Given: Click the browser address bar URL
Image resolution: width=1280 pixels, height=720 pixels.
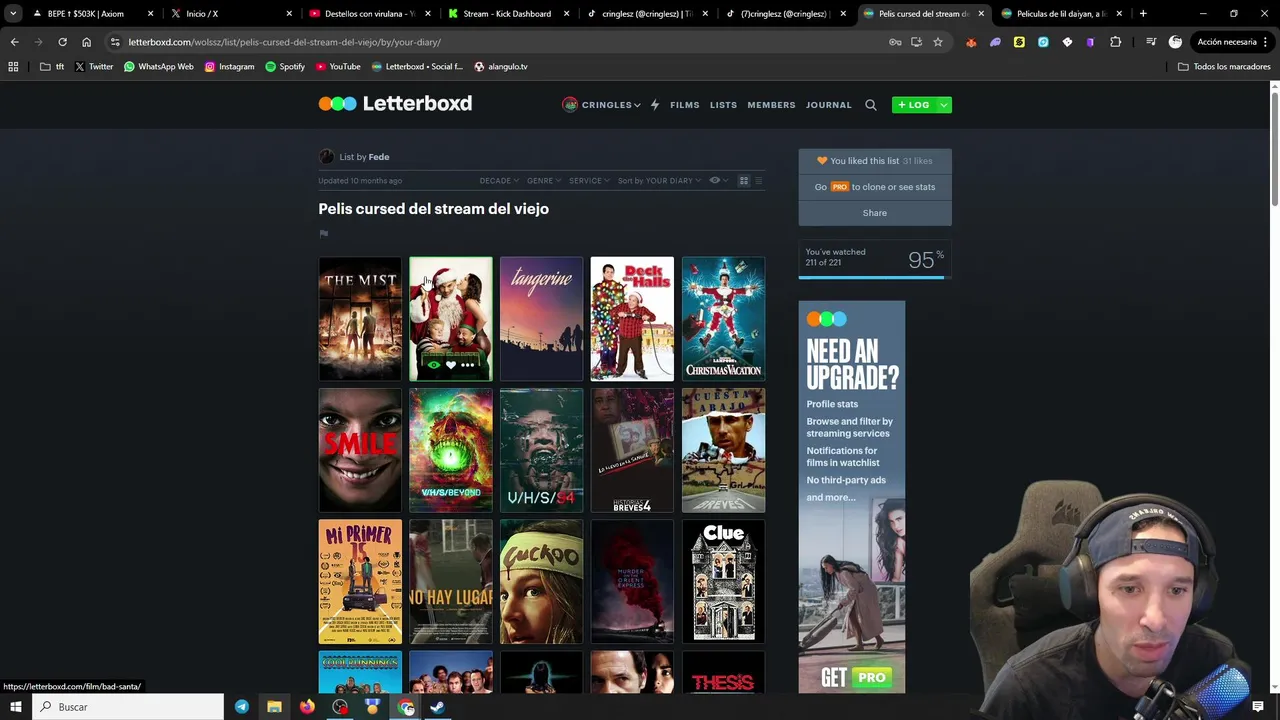Looking at the screenshot, I should click(x=284, y=42).
